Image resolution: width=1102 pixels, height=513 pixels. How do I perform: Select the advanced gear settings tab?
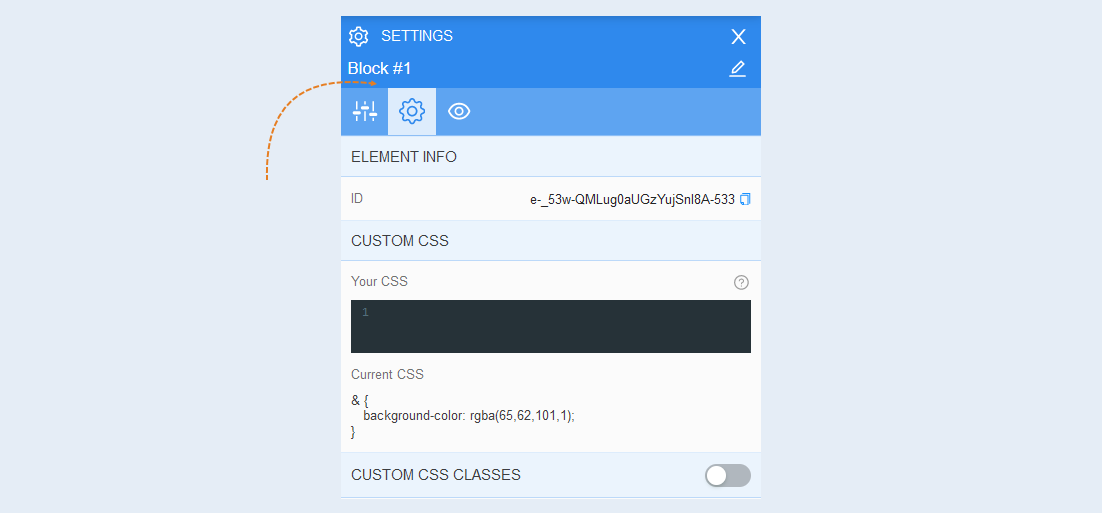[412, 111]
